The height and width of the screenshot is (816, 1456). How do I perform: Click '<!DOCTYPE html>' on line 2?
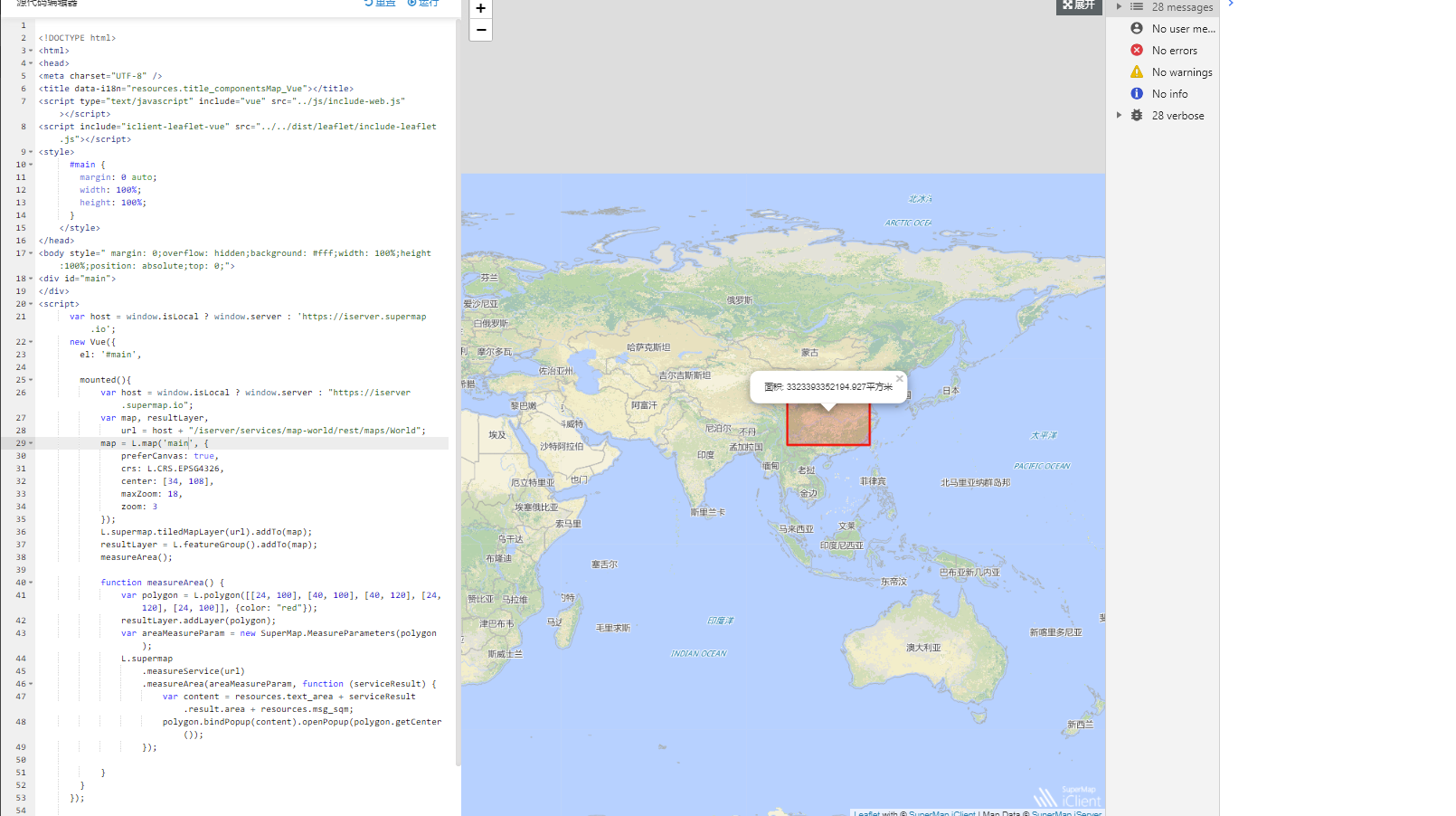(77, 38)
